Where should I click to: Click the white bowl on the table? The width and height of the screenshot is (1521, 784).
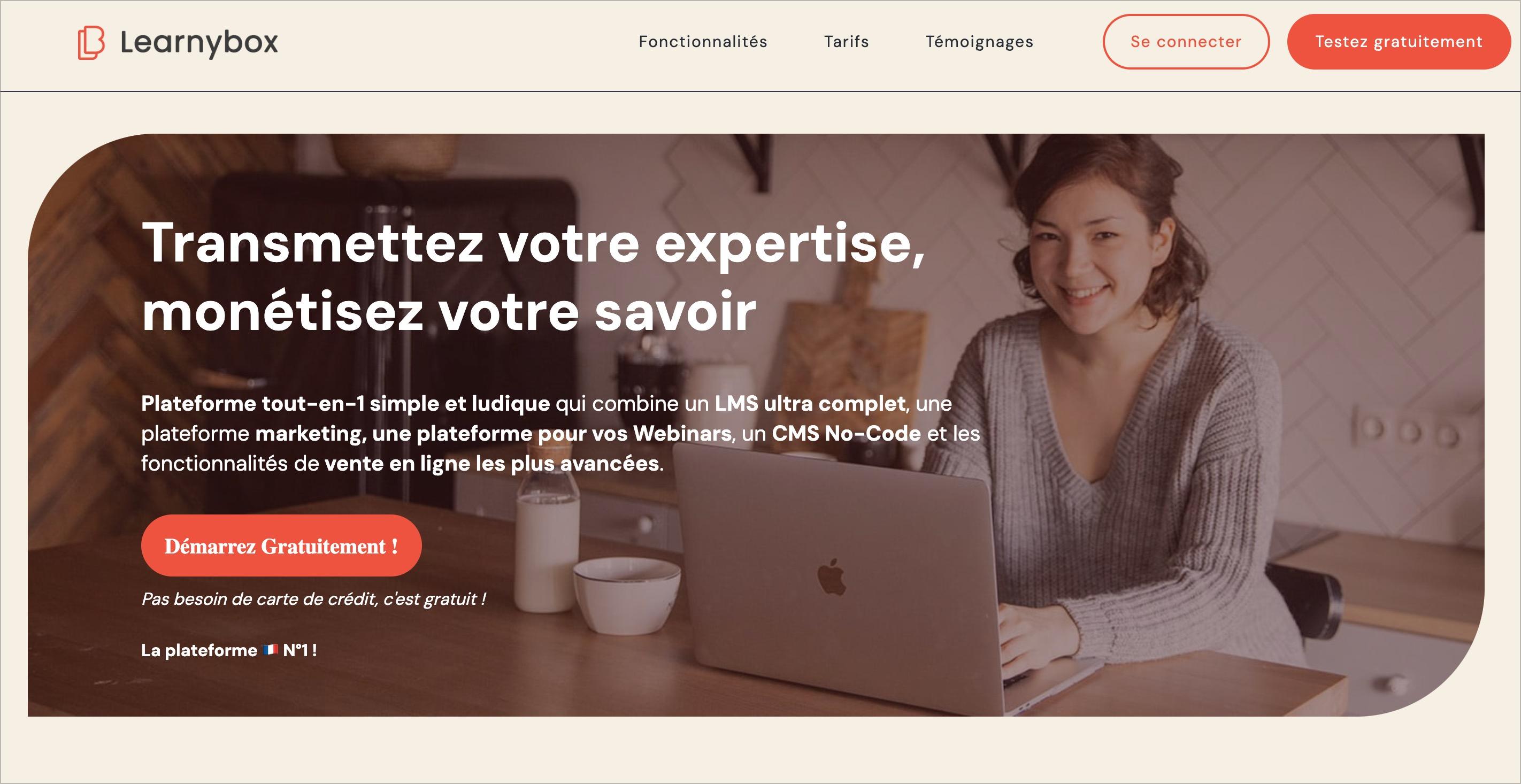[626, 596]
